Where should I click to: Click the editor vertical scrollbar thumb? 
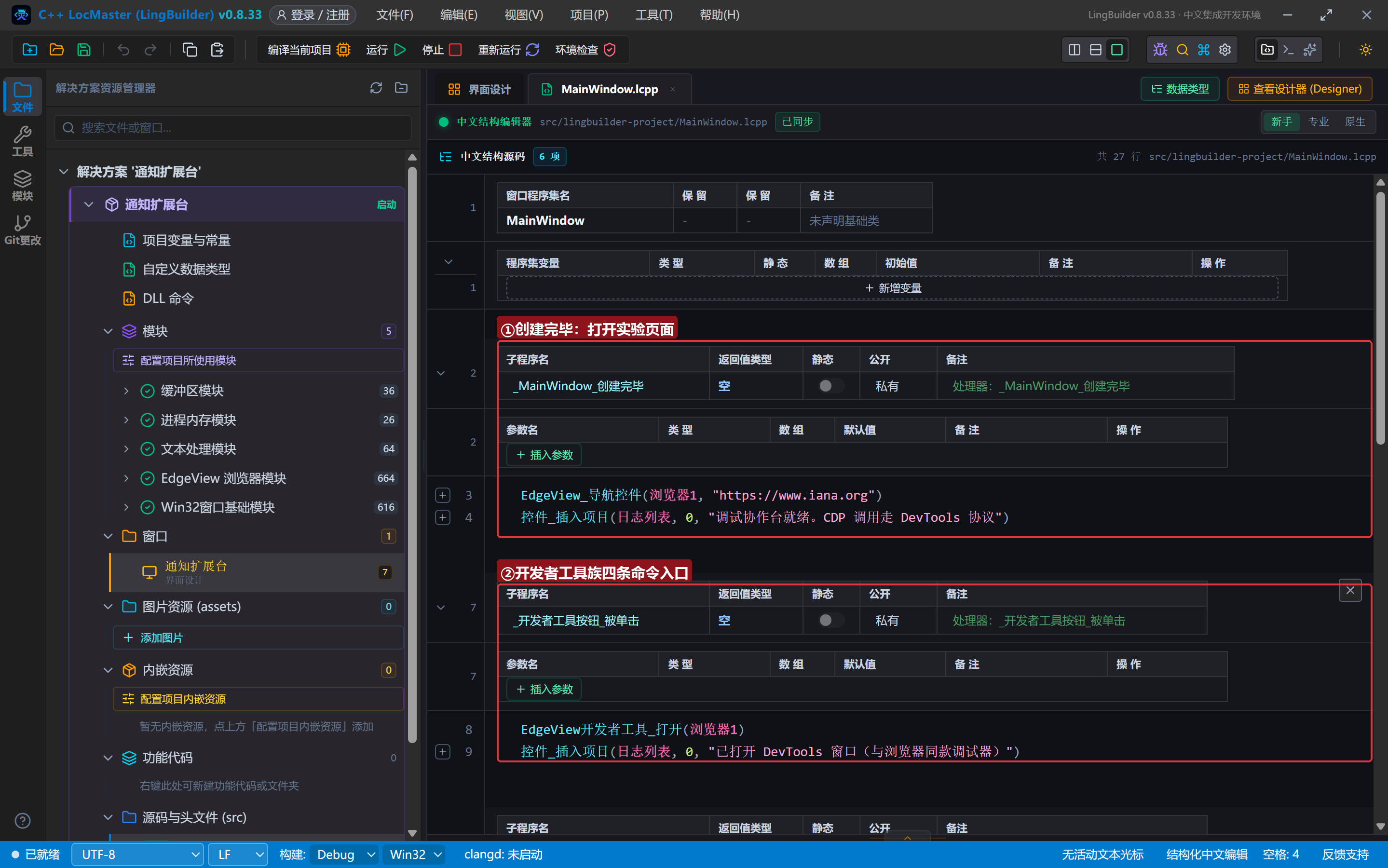coord(1381,317)
